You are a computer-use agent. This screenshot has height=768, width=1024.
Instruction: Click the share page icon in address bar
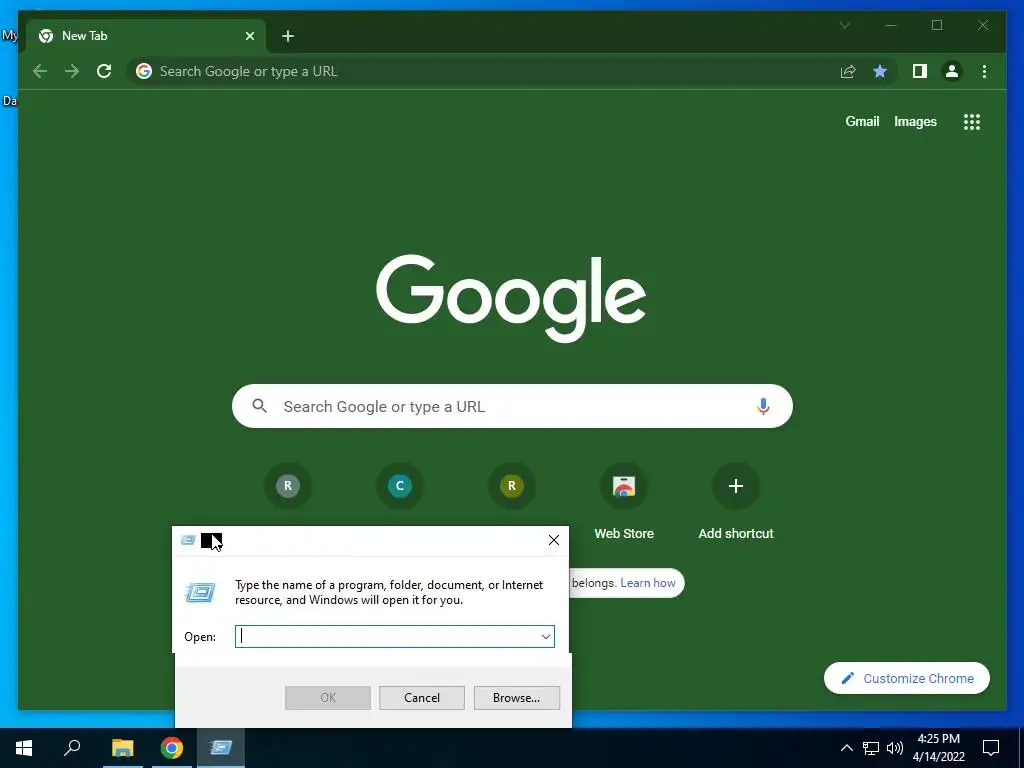(x=848, y=71)
